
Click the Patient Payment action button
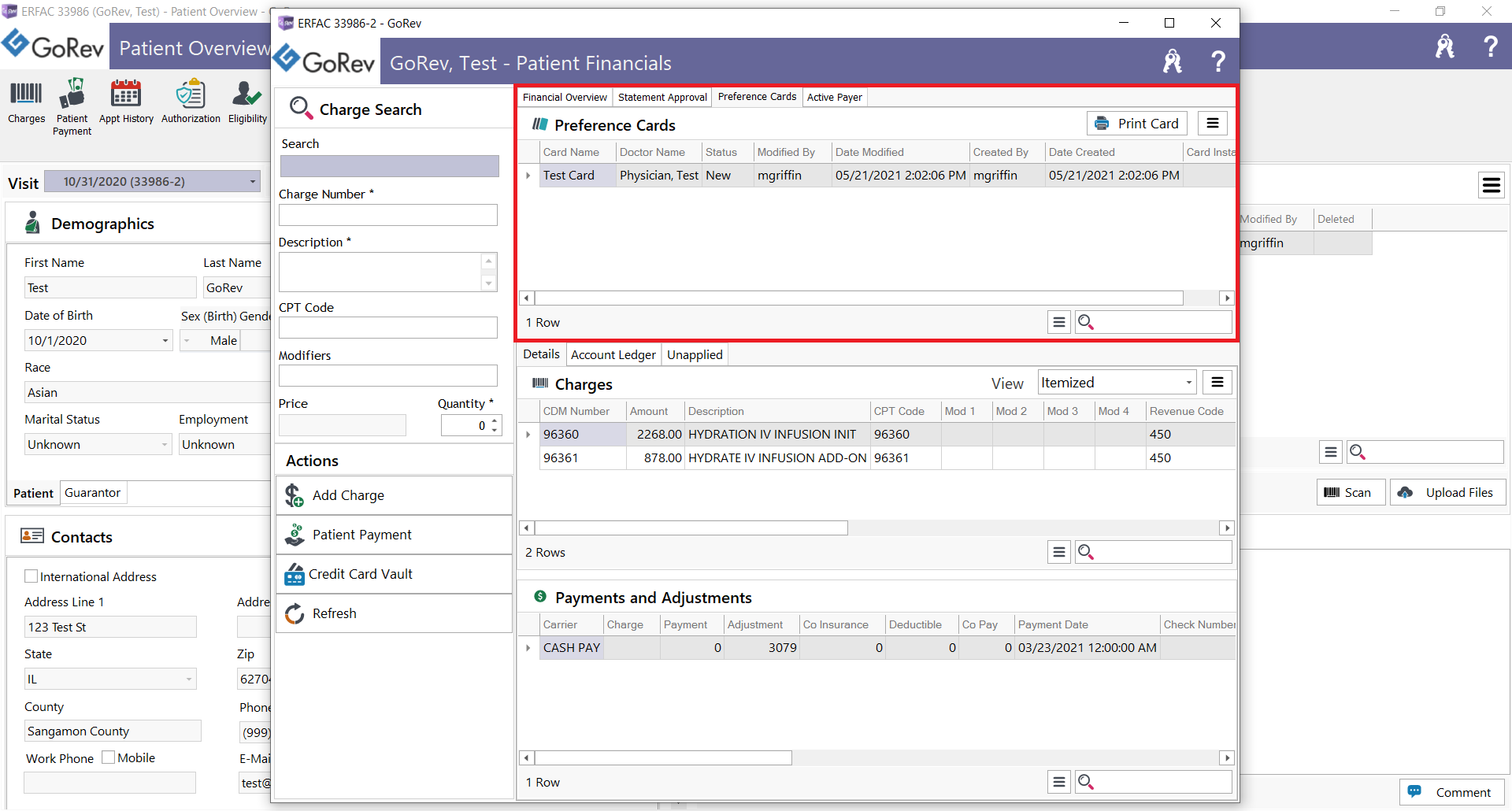pos(394,535)
